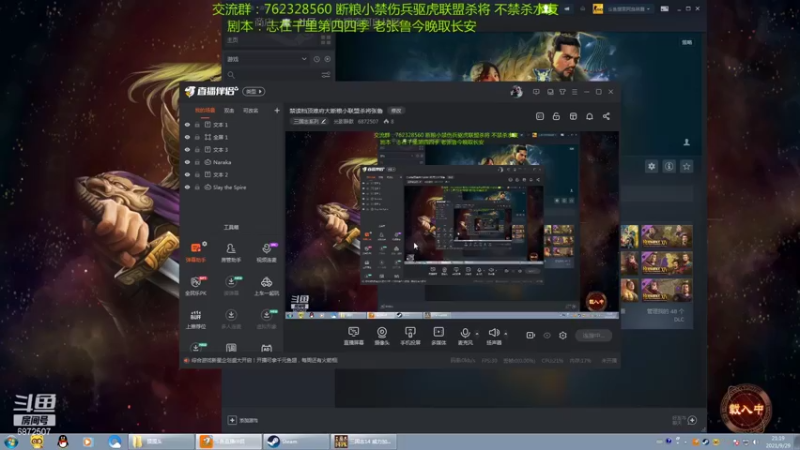Select the Naraka layer row

pyautogui.click(x=233, y=162)
